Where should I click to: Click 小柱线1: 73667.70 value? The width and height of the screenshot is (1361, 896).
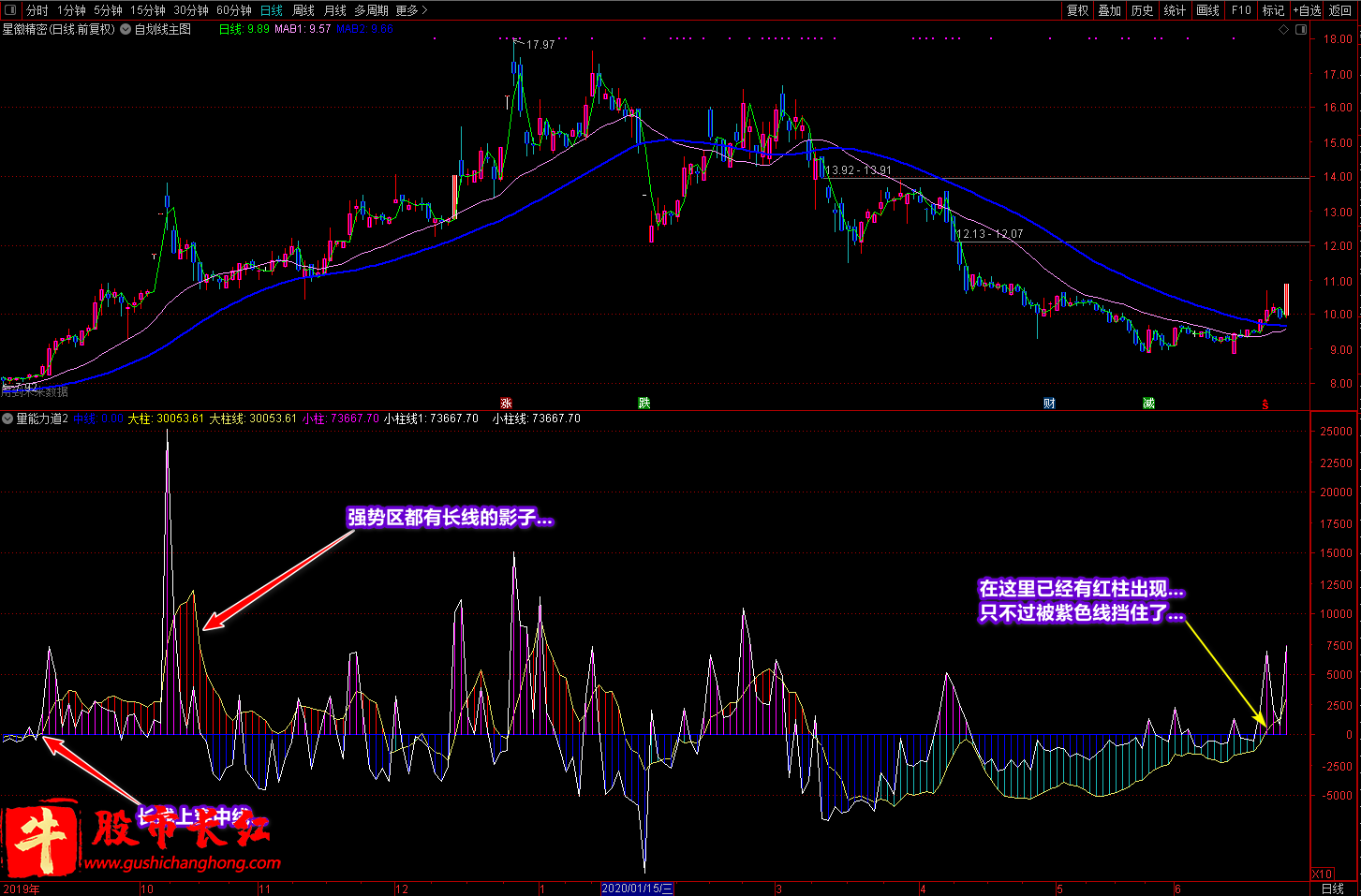[x=431, y=419]
